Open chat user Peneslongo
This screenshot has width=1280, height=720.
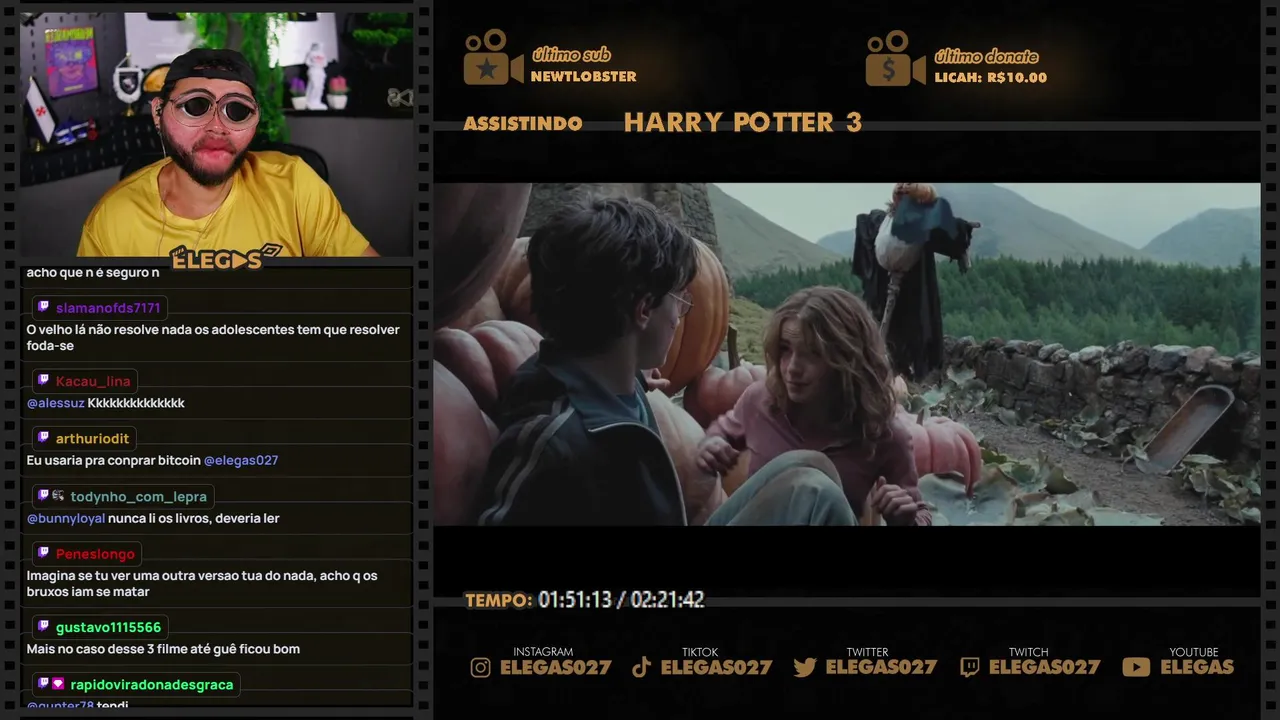(x=95, y=554)
